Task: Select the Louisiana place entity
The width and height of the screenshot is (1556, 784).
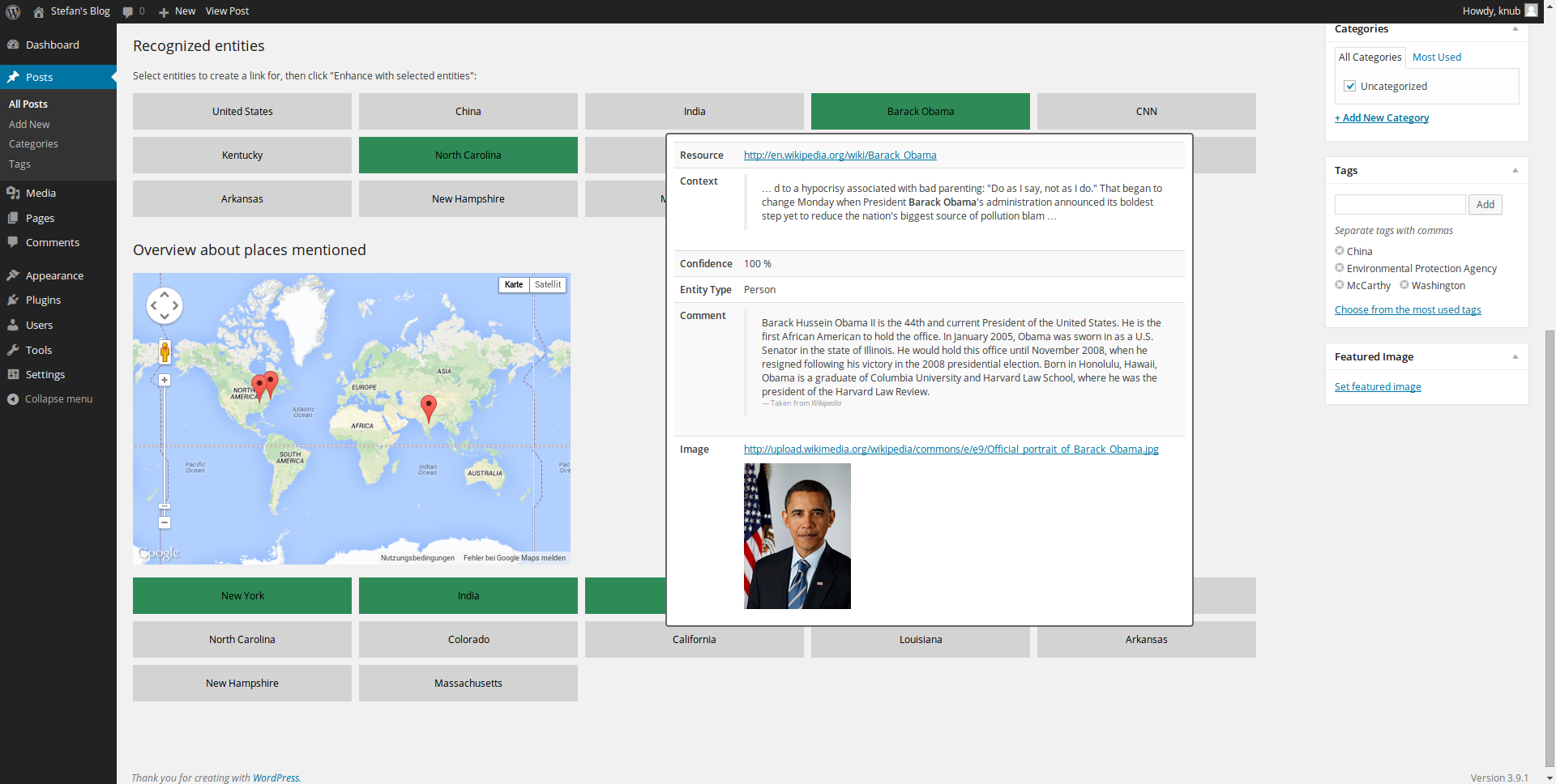Action: pos(921,641)
